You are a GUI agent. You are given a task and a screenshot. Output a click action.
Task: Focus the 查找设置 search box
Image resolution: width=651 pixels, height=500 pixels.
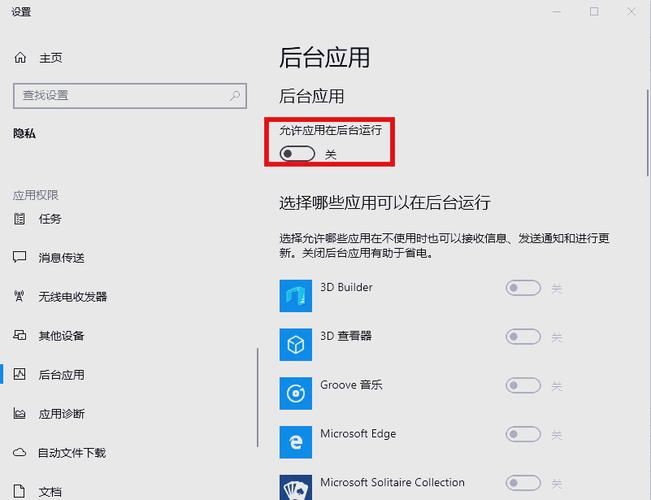point(130,96)
